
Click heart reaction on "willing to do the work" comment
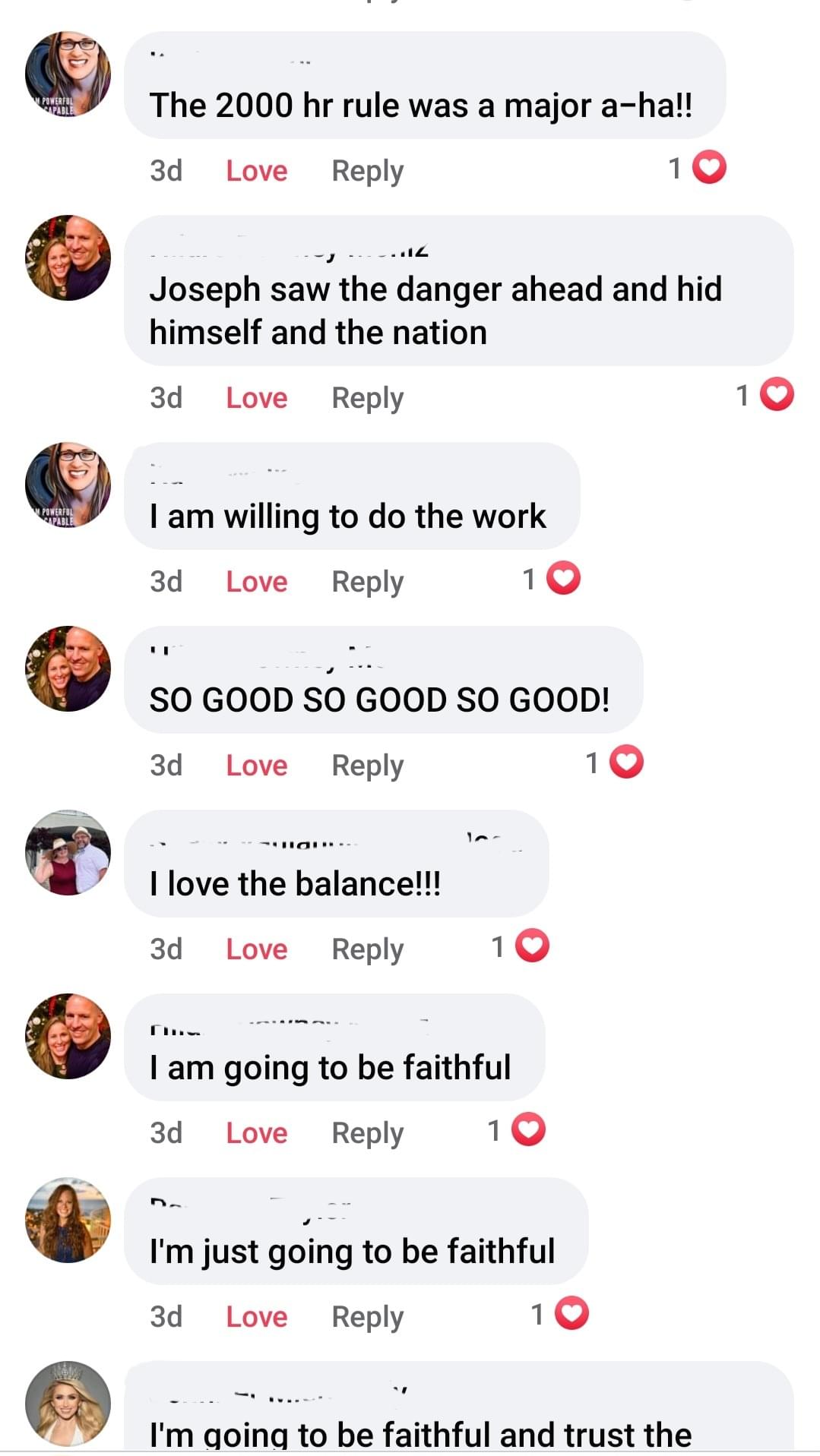point(565,579)
